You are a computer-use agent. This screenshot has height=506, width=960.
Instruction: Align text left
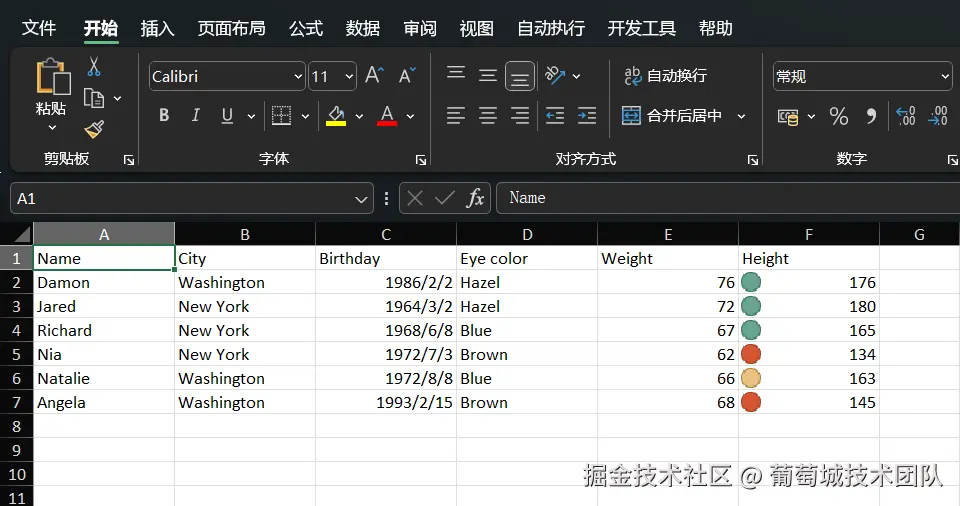(x=456, y=115)
